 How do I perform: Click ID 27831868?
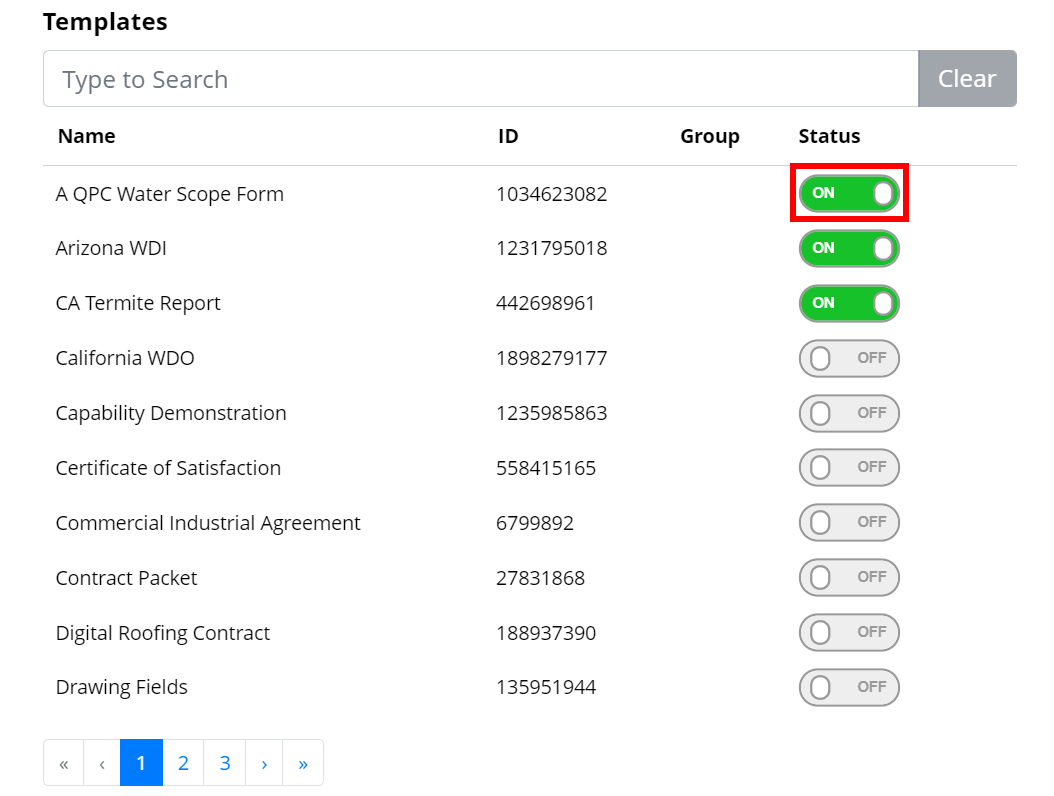point(540,578)
